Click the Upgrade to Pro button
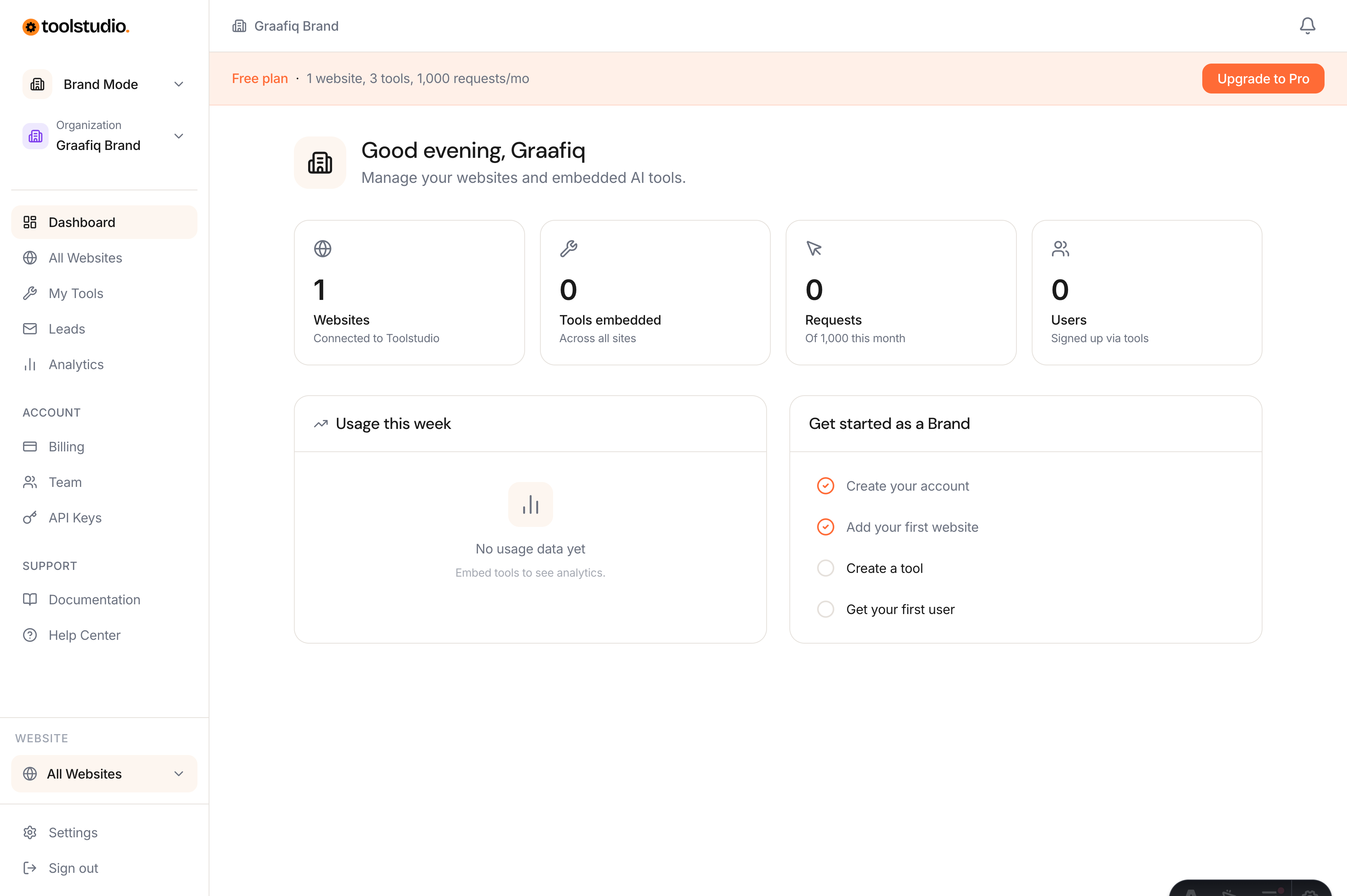This screenshot has width=1347, height=896. pyautogui.click(x=1262, y=78)
